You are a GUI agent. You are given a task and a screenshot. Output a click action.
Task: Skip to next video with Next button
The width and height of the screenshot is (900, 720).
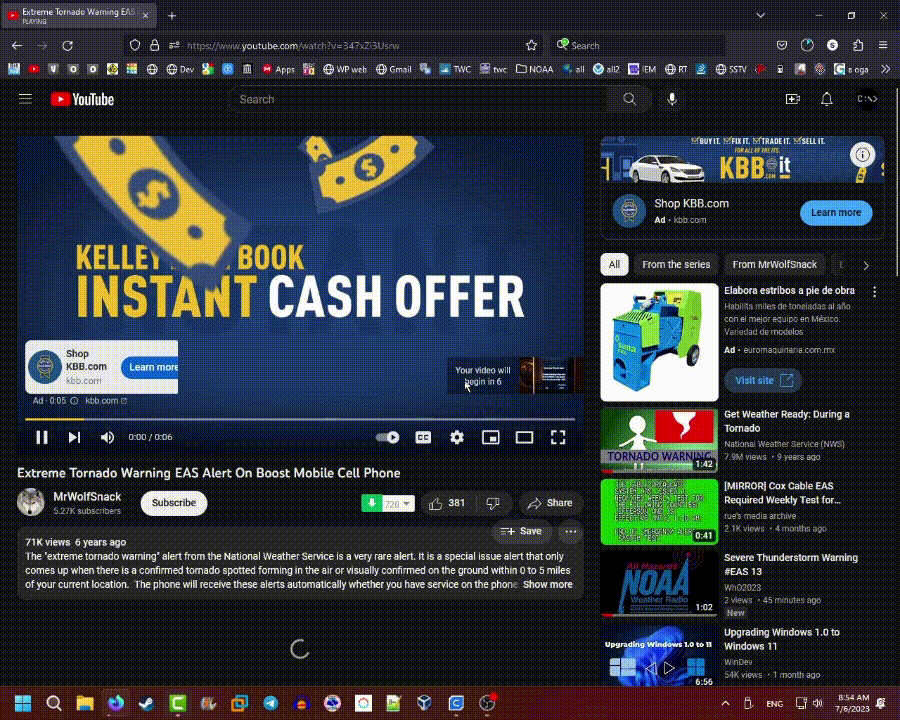75,438
